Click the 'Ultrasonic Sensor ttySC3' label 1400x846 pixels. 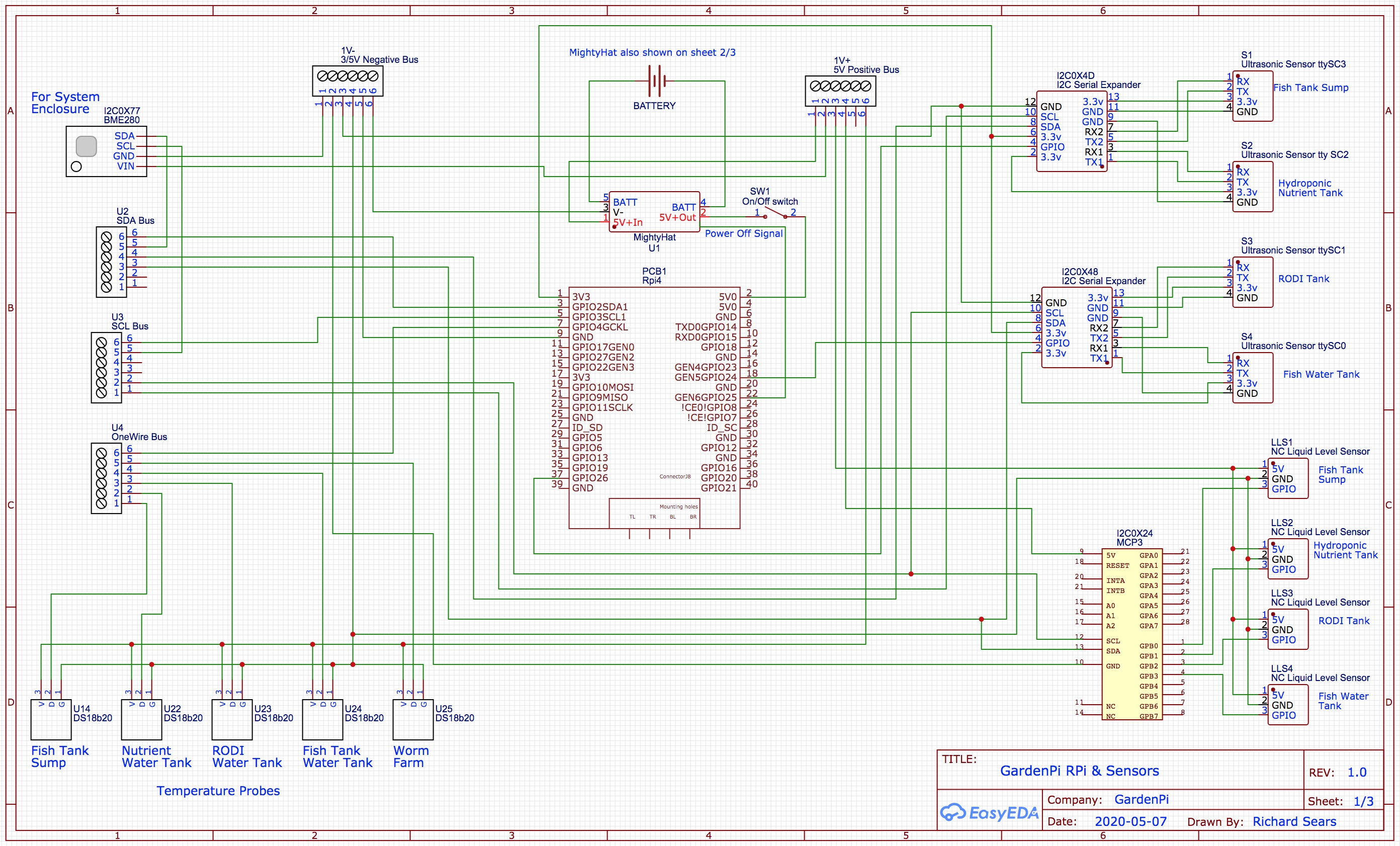[1293, 64]
